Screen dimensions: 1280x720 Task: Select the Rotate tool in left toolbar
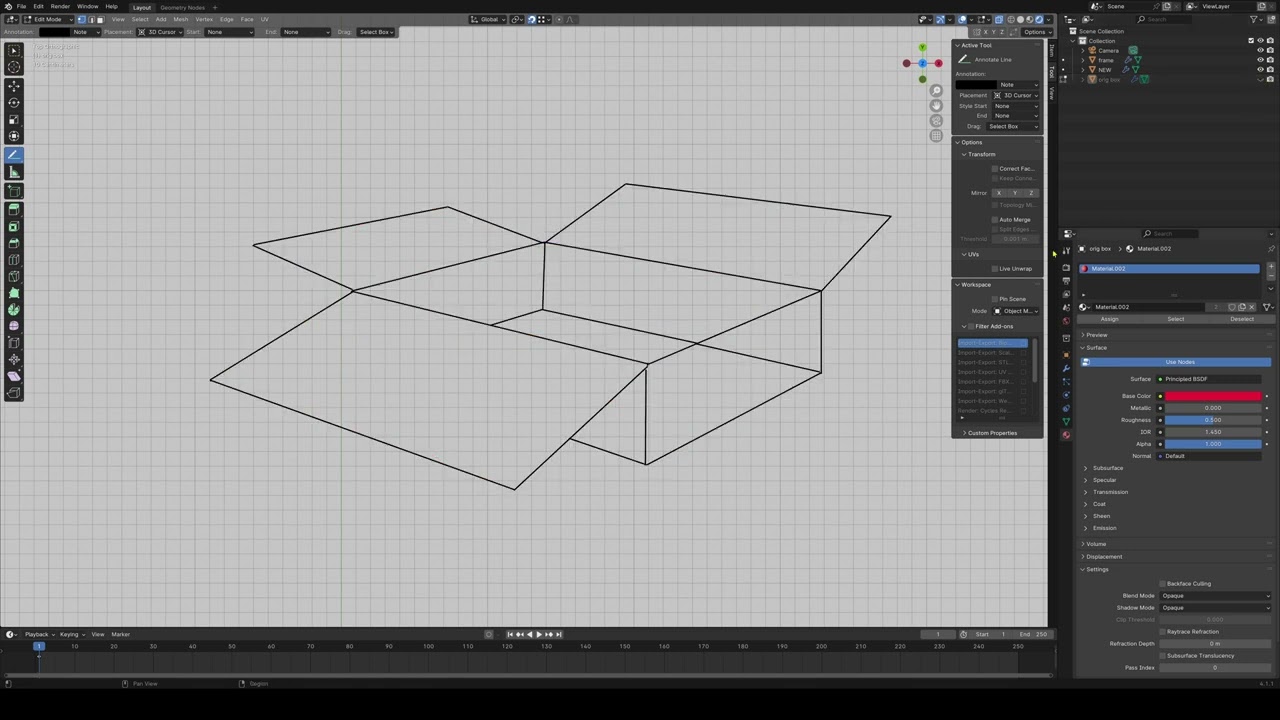14,102
